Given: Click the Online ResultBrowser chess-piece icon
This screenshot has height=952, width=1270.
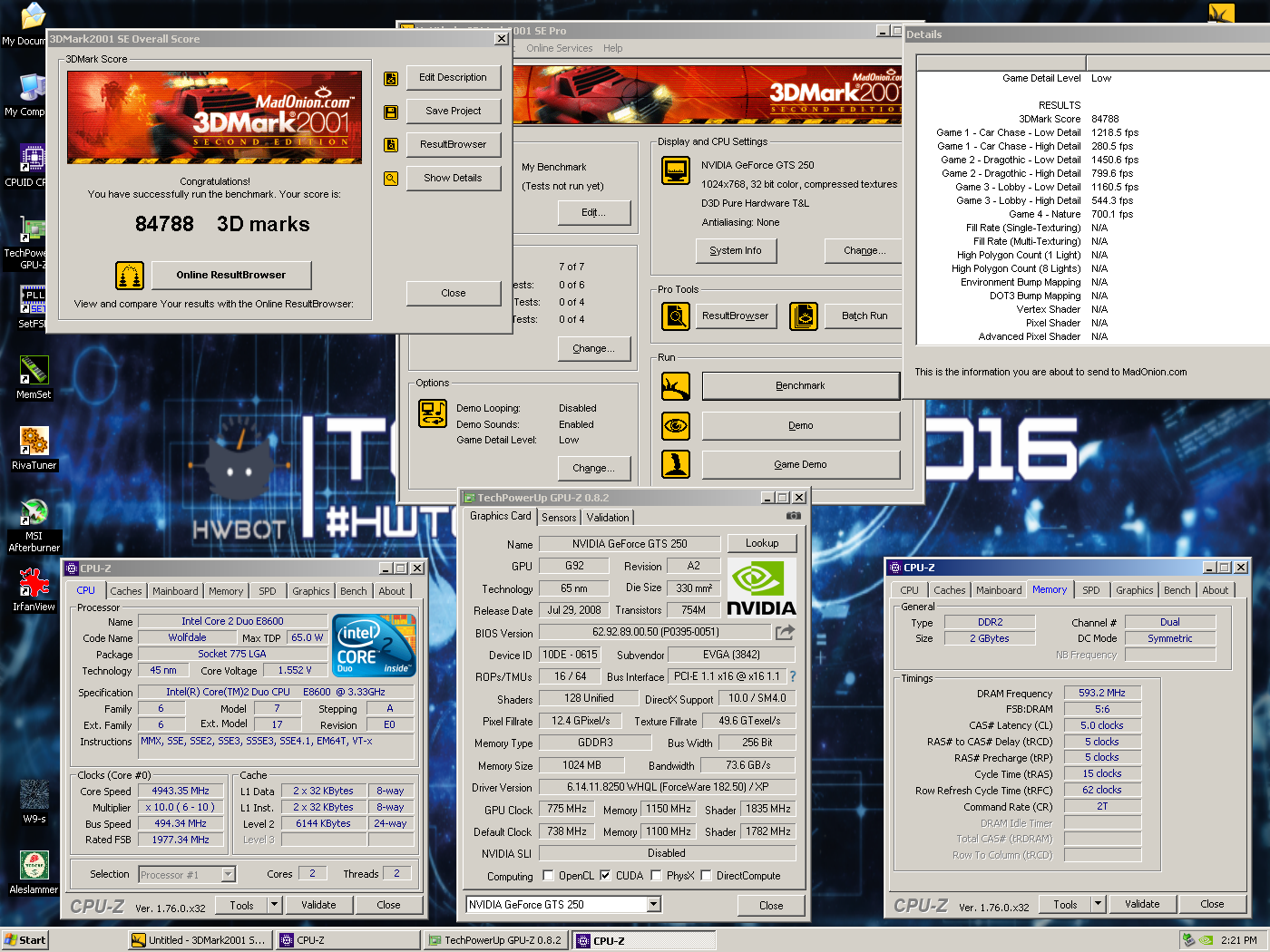Looking at the screenshot, I should coord(130,276).
